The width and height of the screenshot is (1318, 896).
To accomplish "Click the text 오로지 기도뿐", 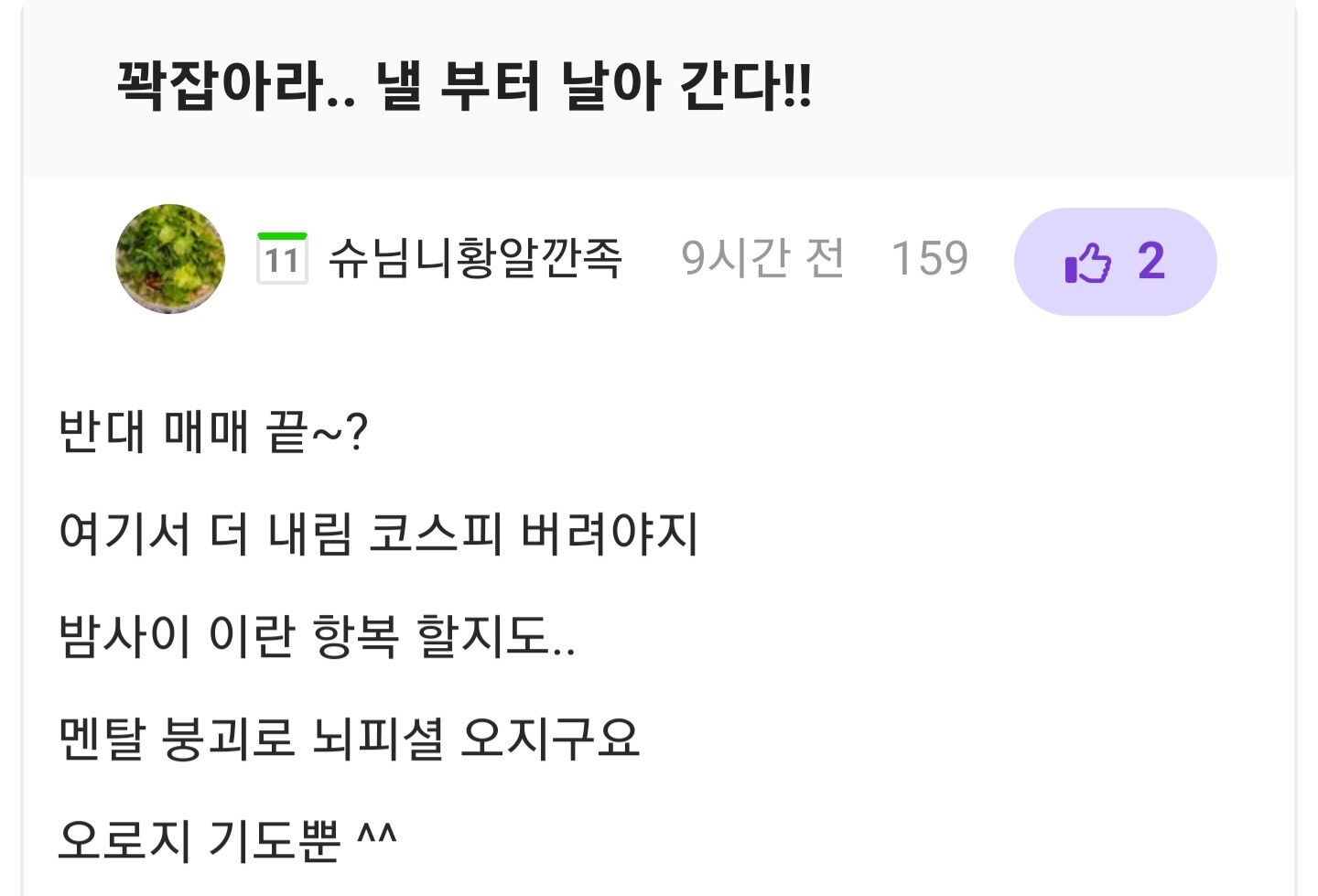I will pos(200,840).
